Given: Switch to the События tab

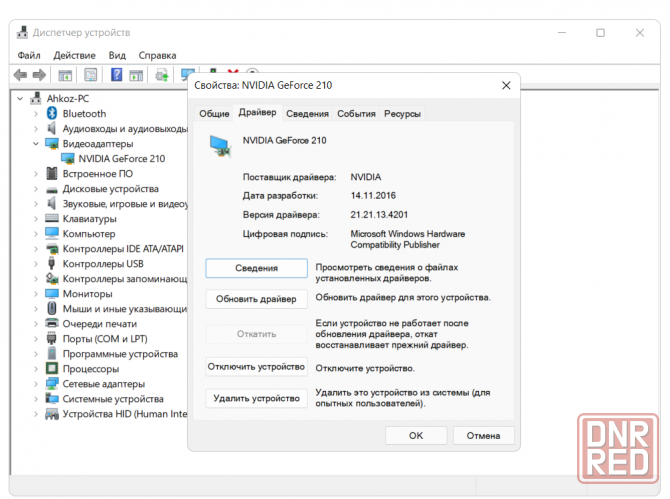Looking at the screenshot, I should (356, 114).
